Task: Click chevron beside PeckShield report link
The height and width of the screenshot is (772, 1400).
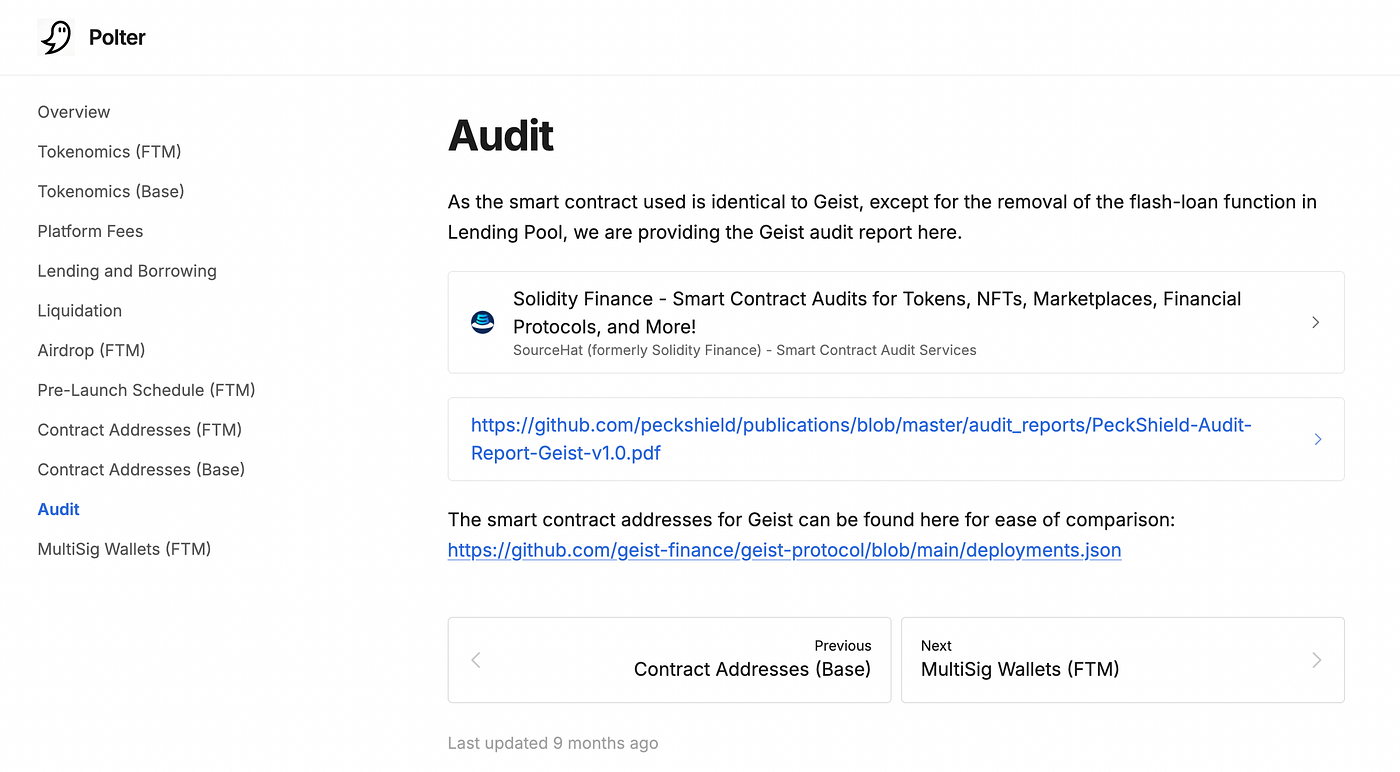Action: [x=1317, y=439]
